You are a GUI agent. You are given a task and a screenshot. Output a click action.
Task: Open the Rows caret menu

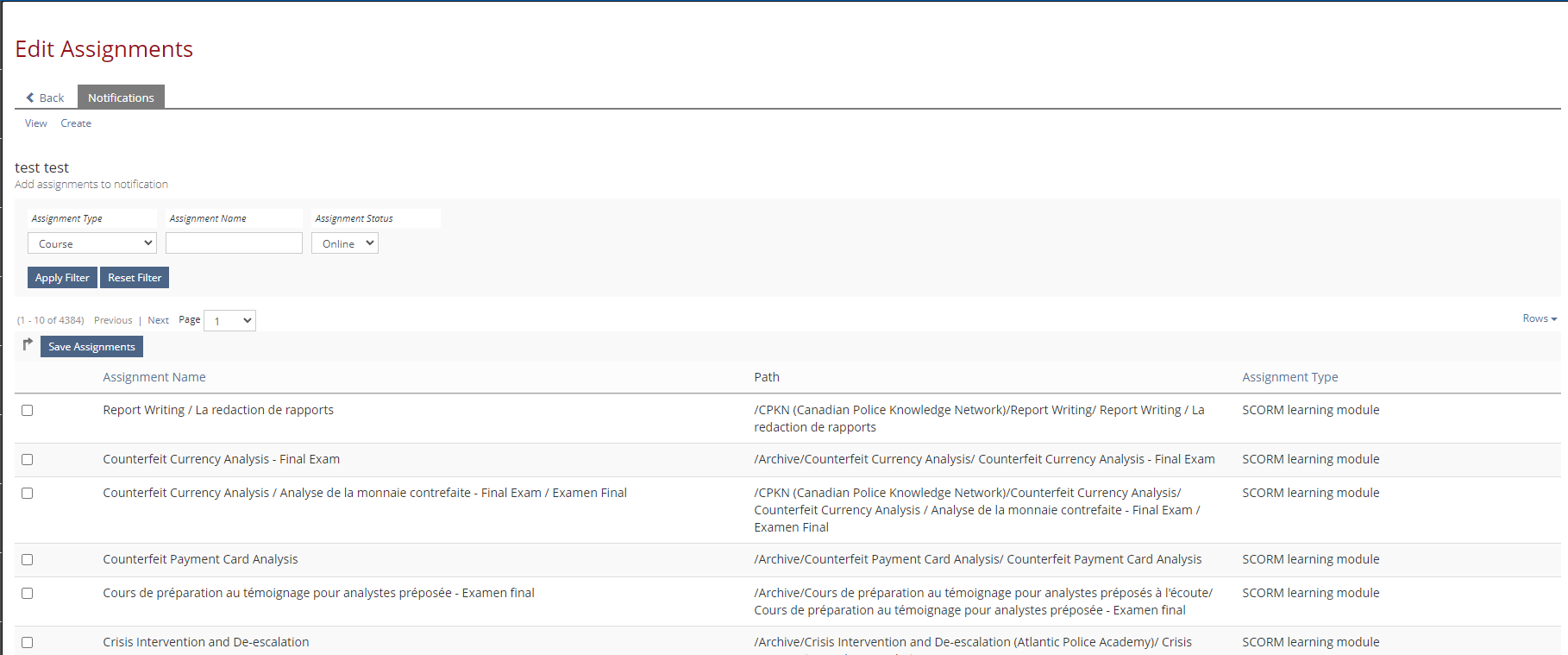coord(1540,318)
